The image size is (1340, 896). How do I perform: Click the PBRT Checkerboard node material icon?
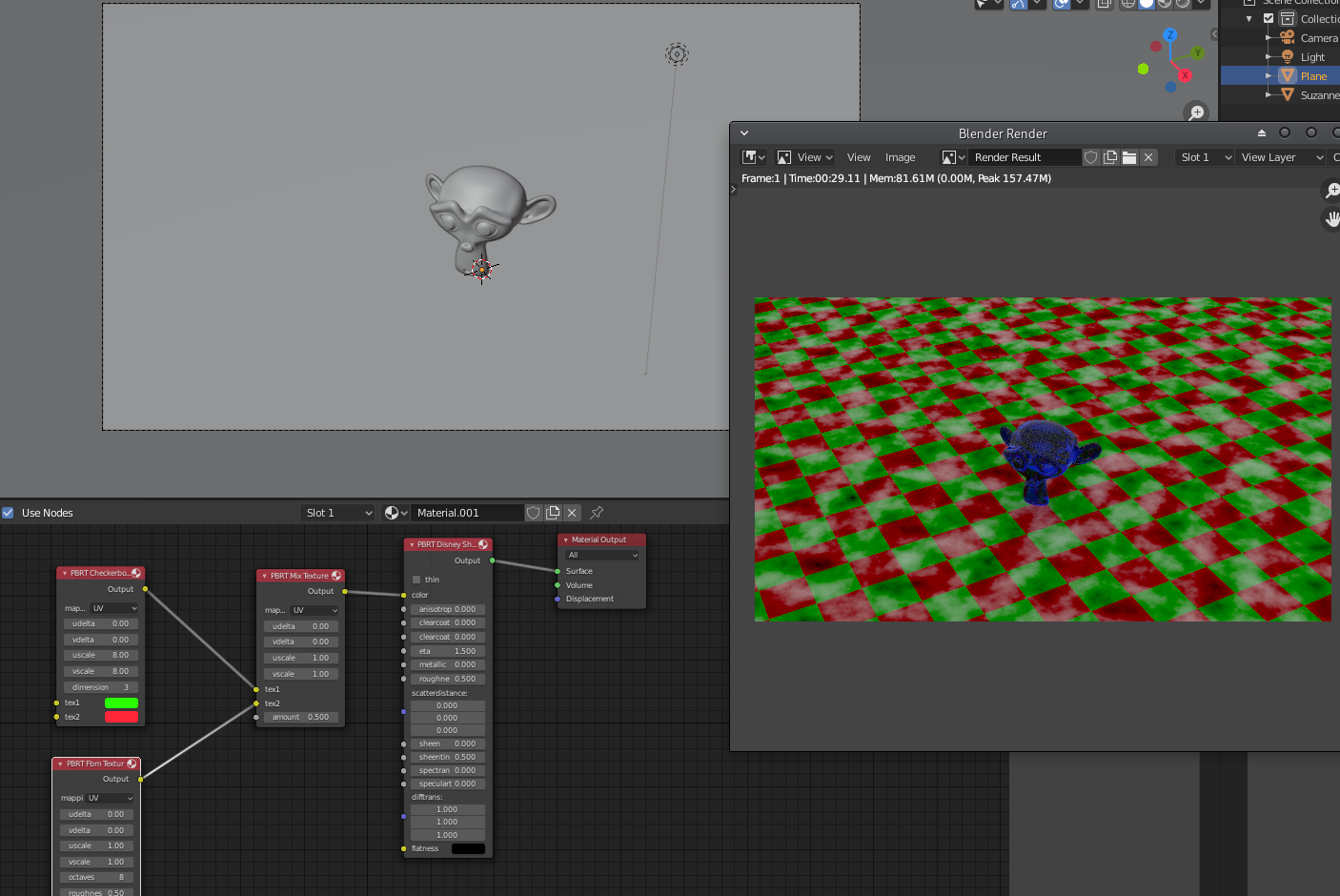click(136, 573)
